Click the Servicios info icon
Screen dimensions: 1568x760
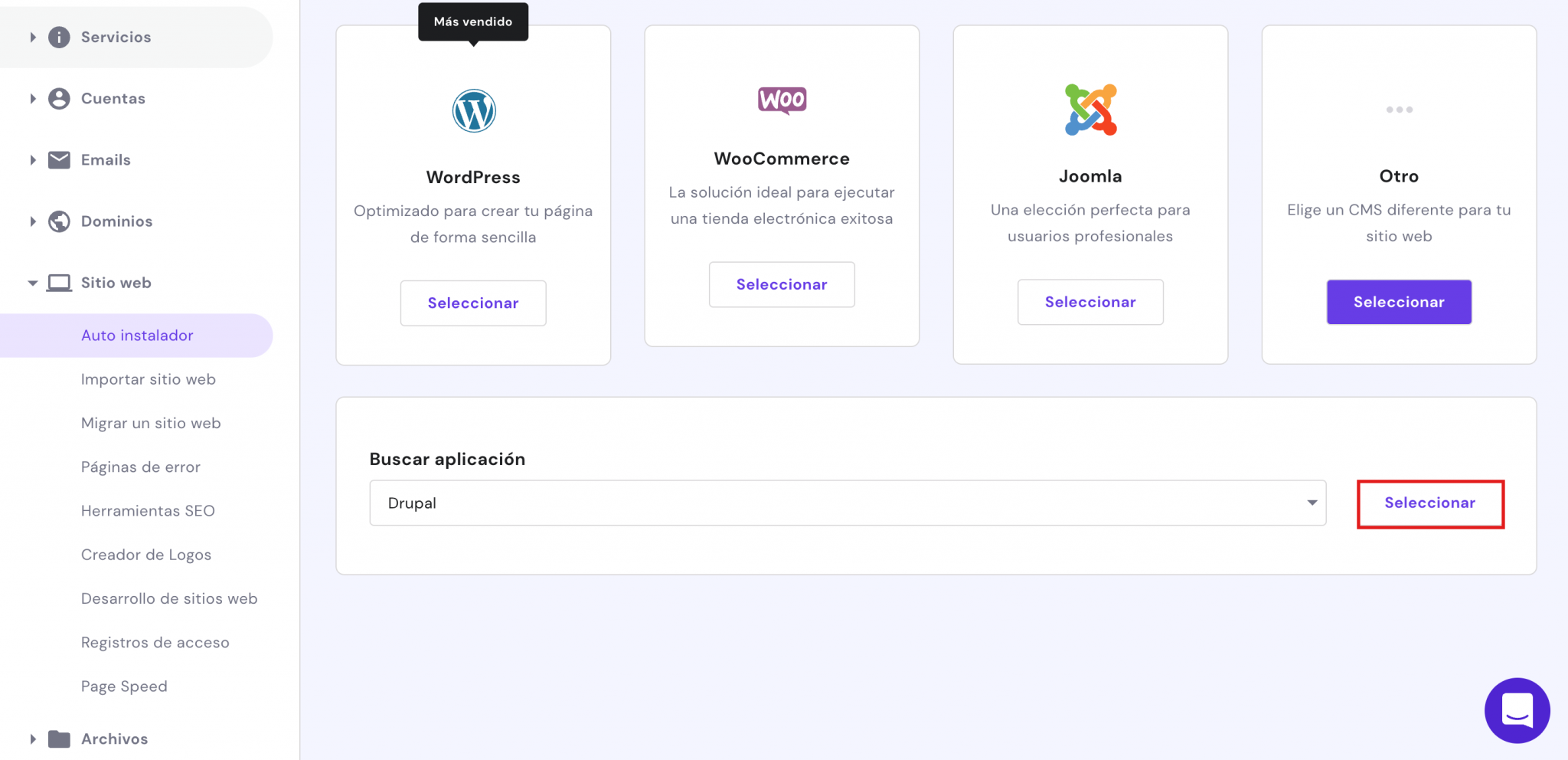(59, 37)
